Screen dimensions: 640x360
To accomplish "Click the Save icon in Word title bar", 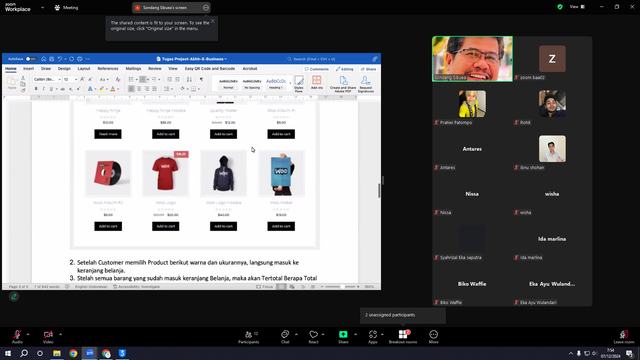I will tap(51, 59).
